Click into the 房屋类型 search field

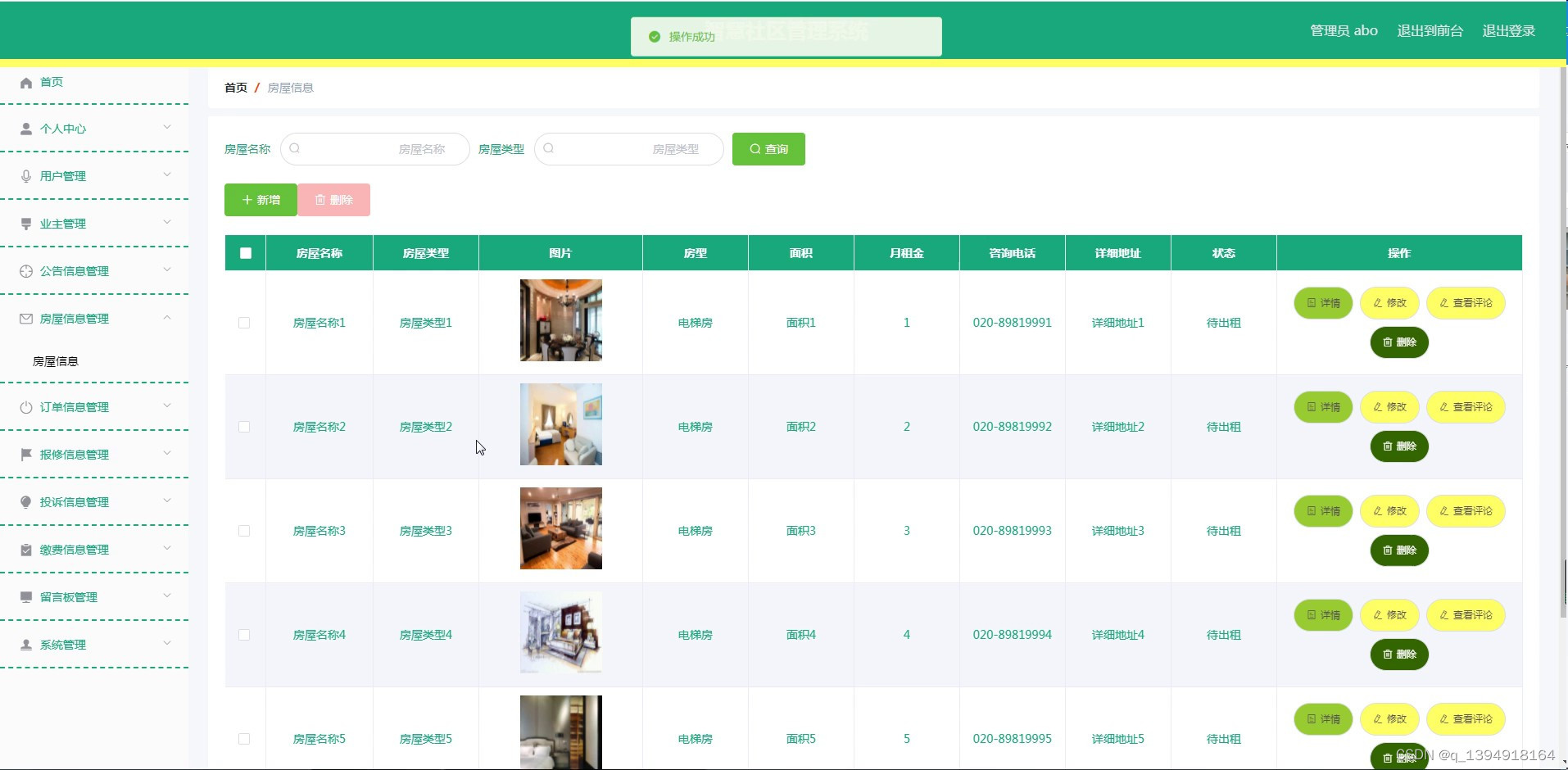tap(629, 149)
